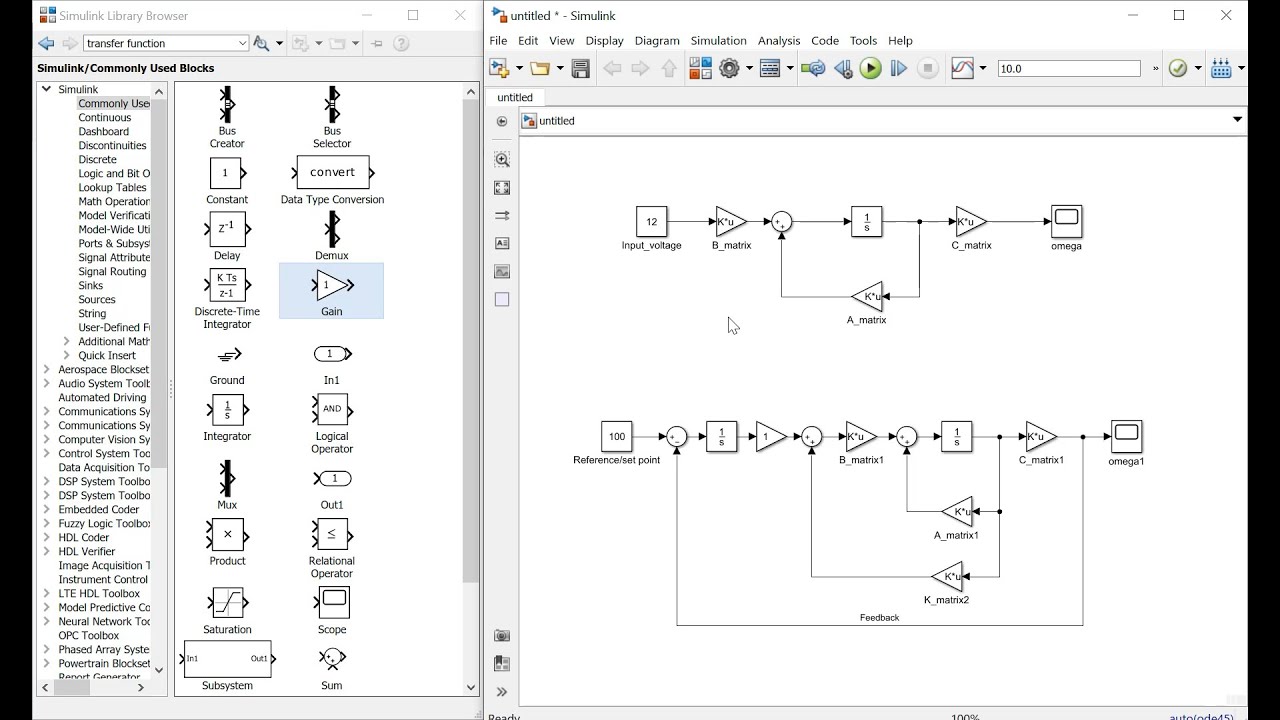Image resolution: width=1280 pixels, height=720 pixels.
Task: Click the Run simulation play button
Action: click(870, 68)
